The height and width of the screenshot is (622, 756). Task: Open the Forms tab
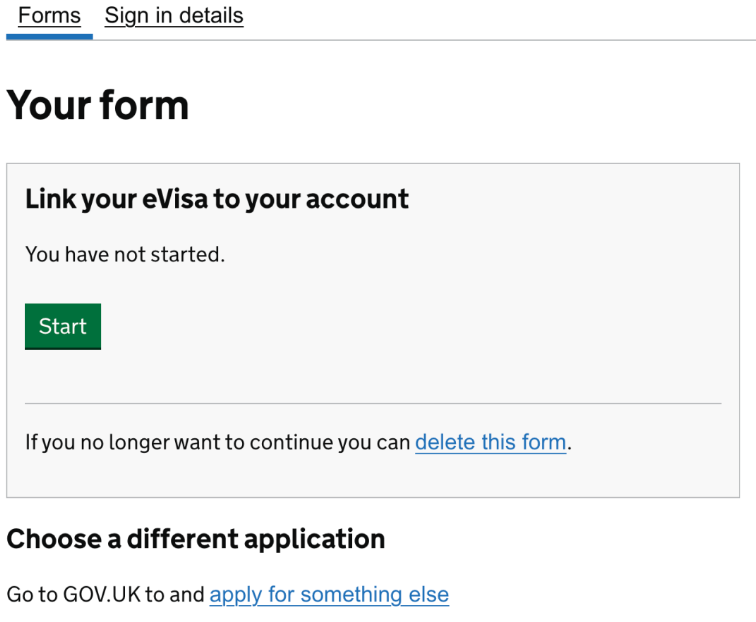tap(49, 16)
